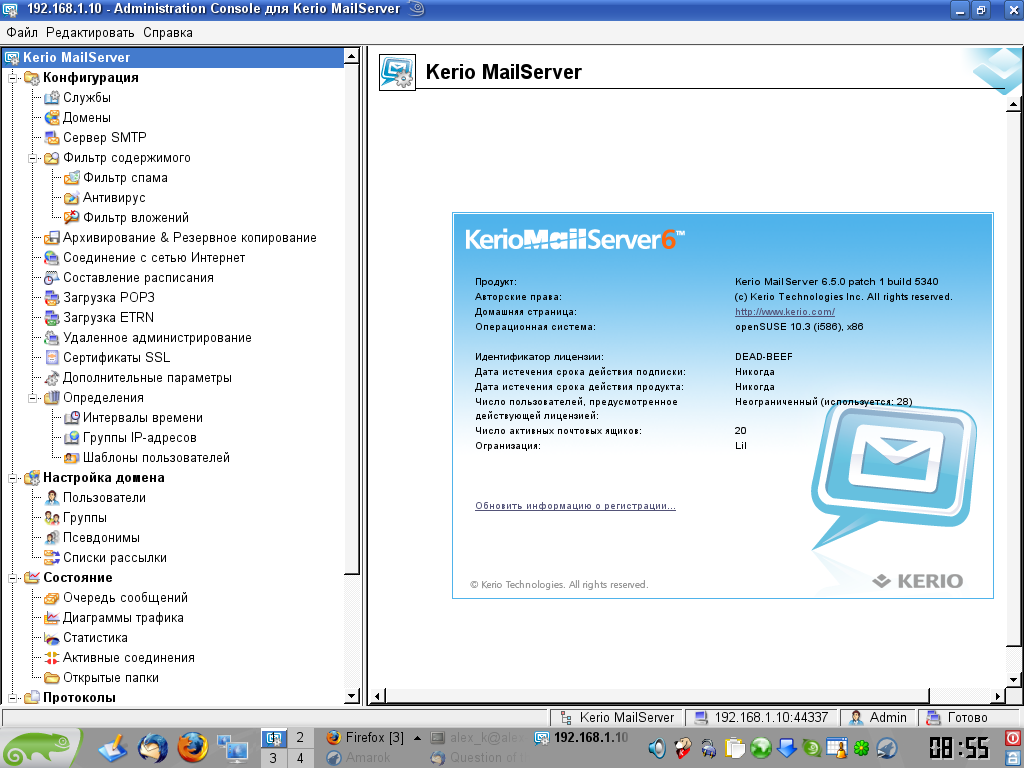Select the Пользователи person icon
The image size is (1024, 768).
[x=52, y=498]
